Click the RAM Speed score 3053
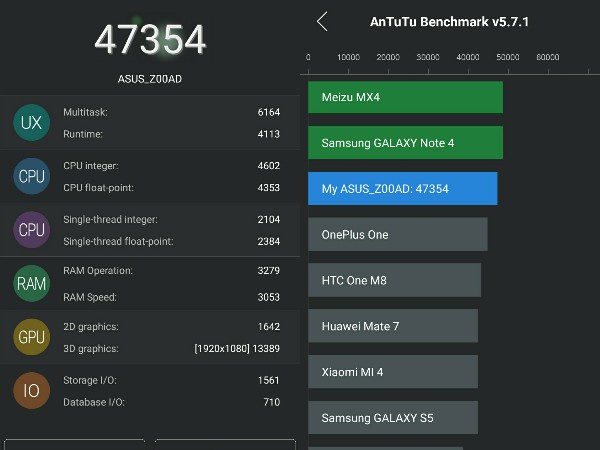 [269, 297]
